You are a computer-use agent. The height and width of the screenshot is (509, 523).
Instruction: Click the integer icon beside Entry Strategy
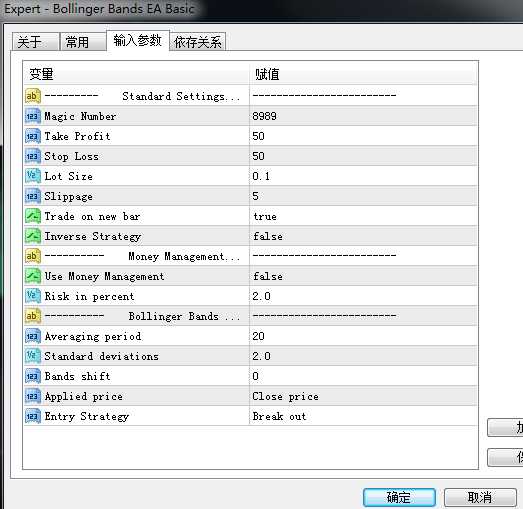33,416
